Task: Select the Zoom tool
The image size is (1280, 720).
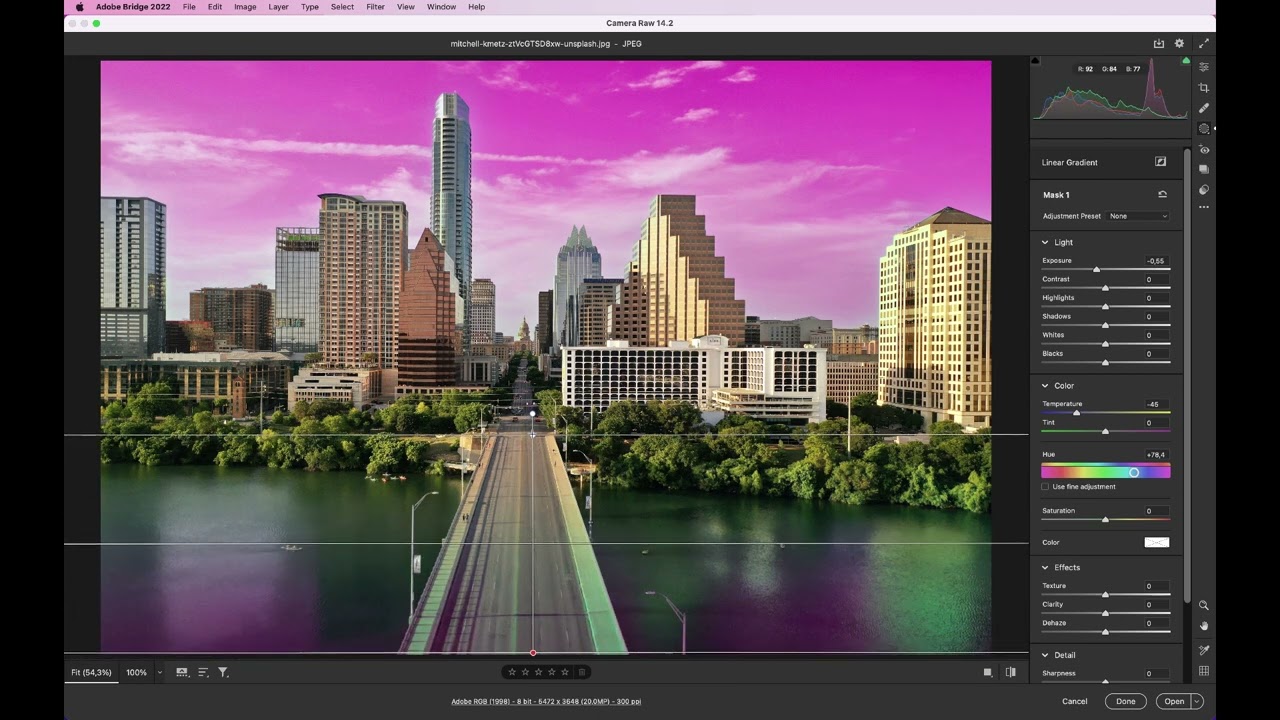Action: tap(1203, 605)
